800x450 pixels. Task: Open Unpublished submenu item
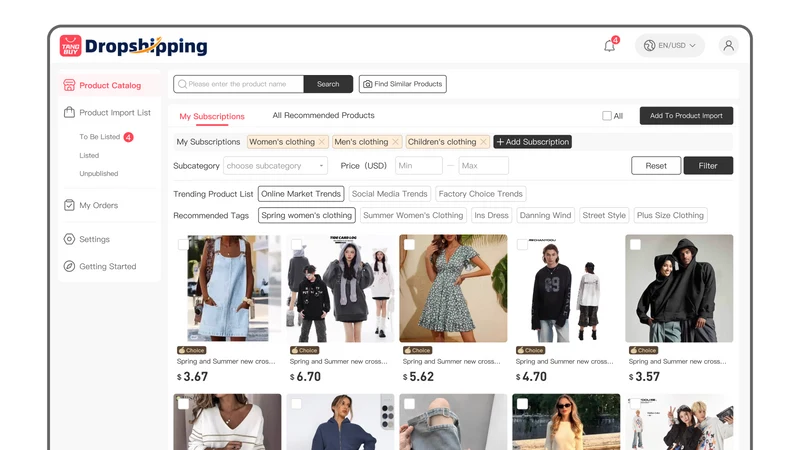(98, 173)
